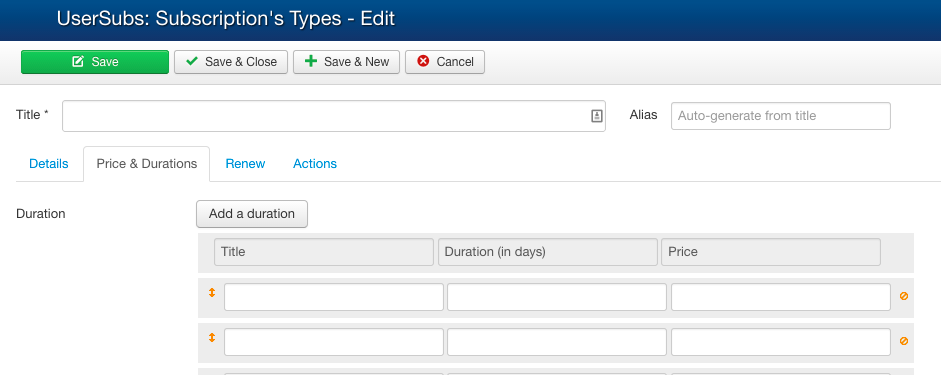Switch to the Details tab
The width and height of the screenshot is (941, 375).
click(x=49, y=164)
